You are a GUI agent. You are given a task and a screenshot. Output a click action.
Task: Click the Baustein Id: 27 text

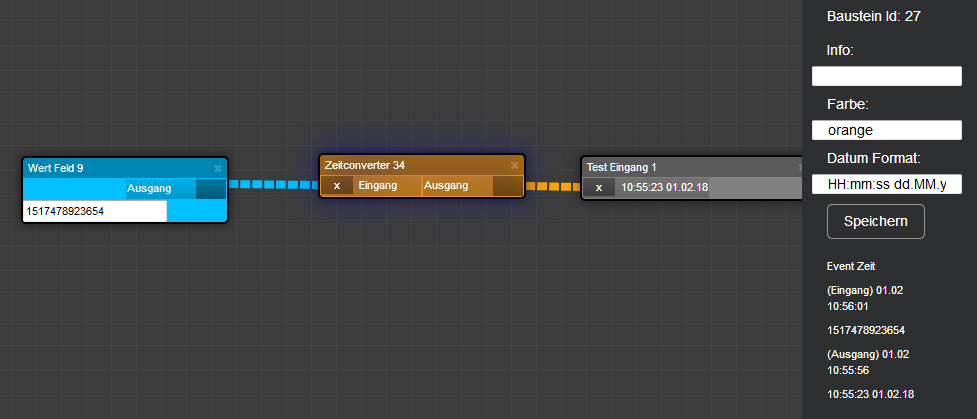(874, 17)
